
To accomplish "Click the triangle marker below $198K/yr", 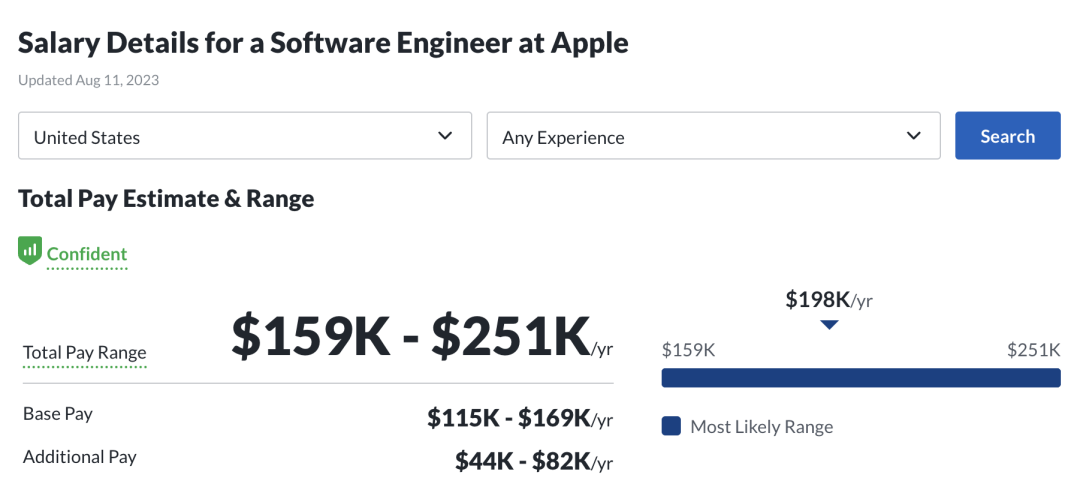I will (x=829, y=324).
